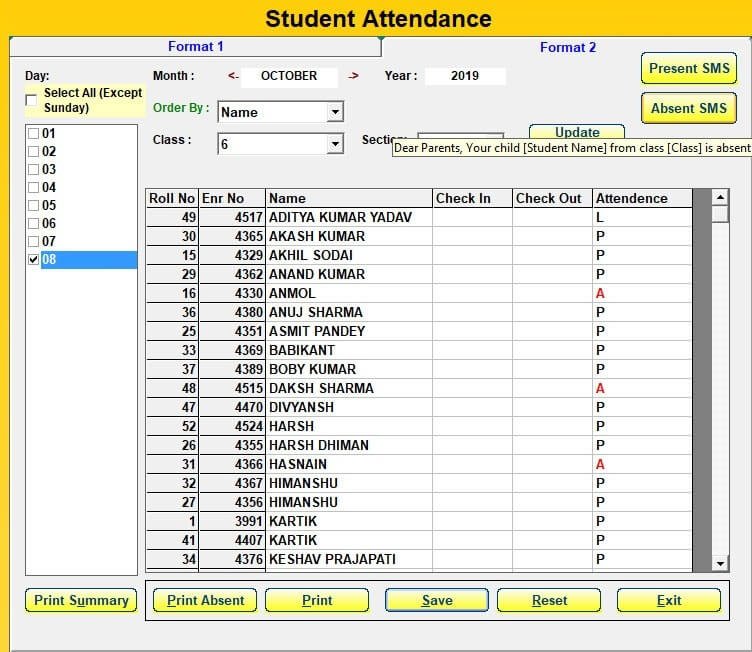Click the table scrollbar thumb
Viewport: 752px width, 652px height.
tap(720, 214)
